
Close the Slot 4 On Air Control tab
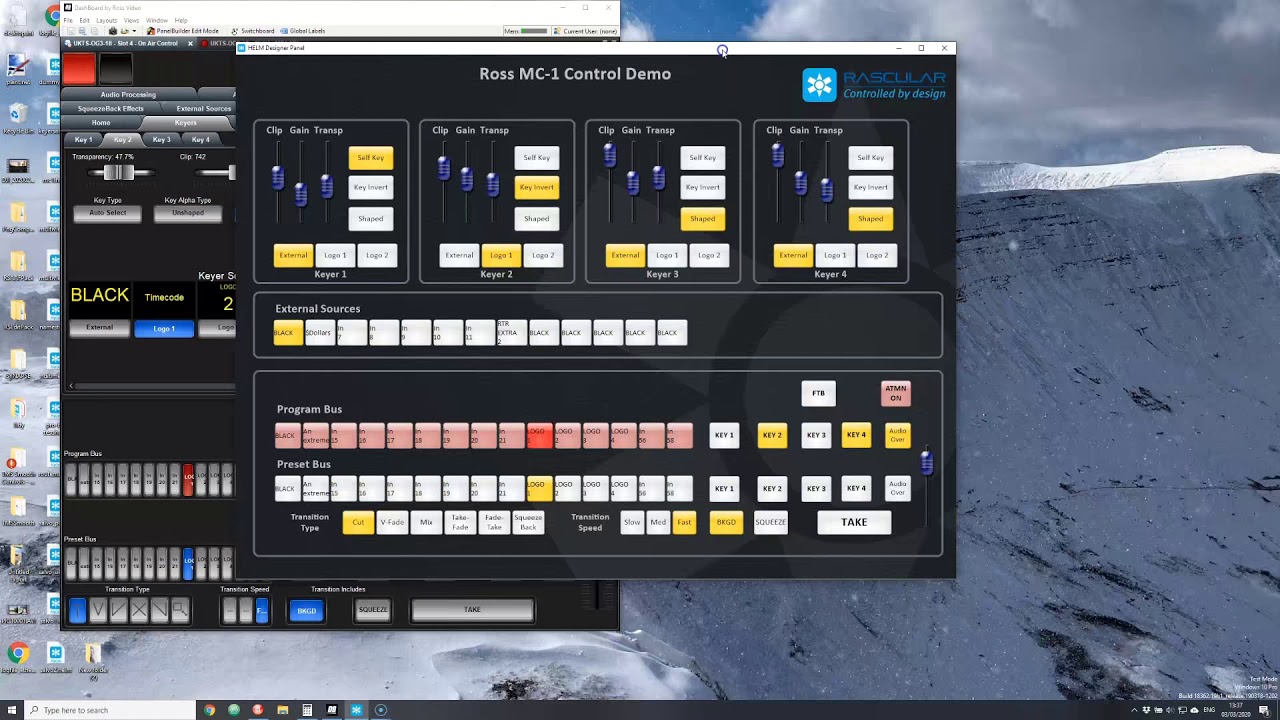190,43
